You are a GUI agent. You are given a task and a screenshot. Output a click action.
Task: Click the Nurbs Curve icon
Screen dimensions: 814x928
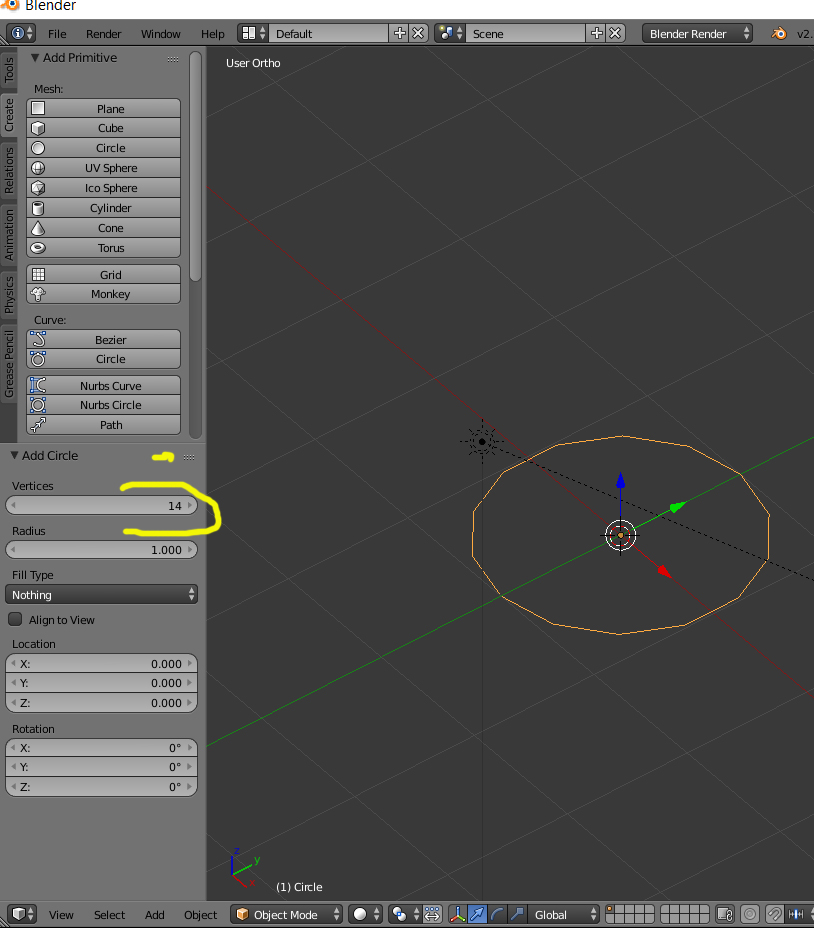[x=38, y=385]
